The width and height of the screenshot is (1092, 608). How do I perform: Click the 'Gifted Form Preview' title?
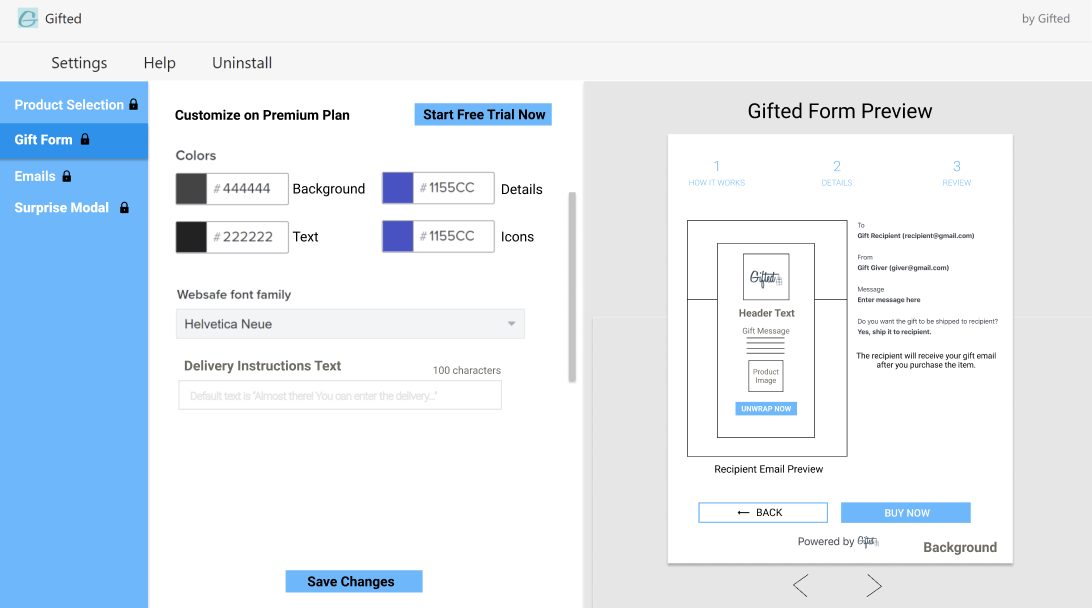click(839, 111)
